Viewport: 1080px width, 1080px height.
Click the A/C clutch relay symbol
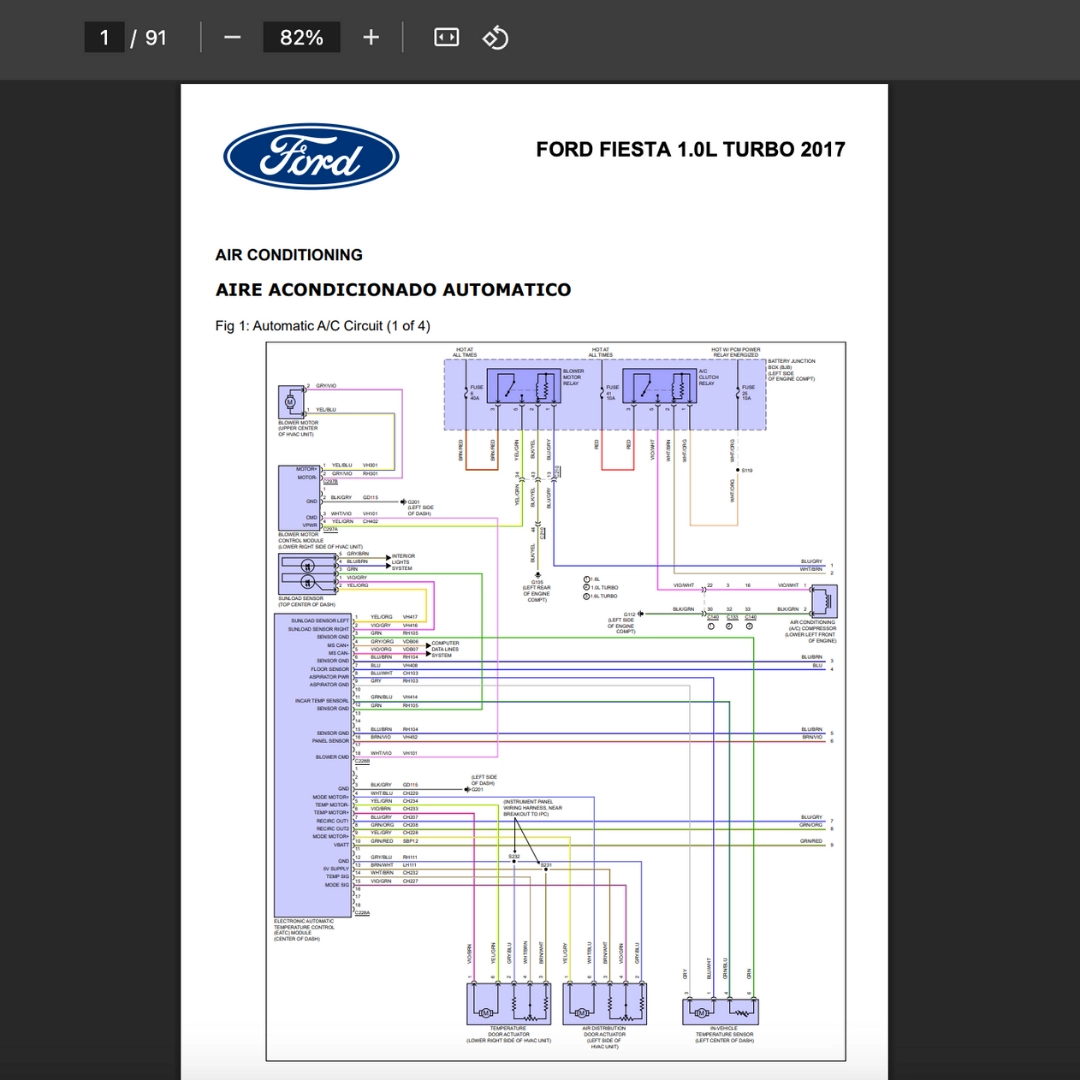pyautogui.click(x=660, y=386)
